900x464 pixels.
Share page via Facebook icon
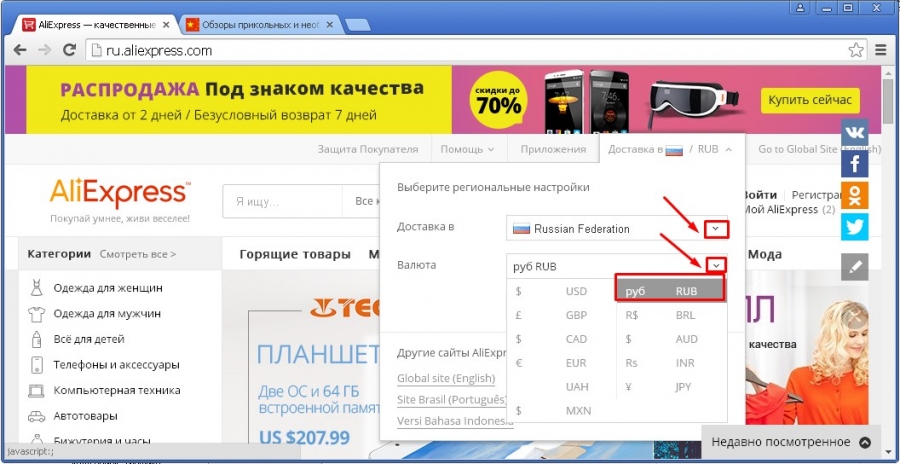[x=855, y=164]
